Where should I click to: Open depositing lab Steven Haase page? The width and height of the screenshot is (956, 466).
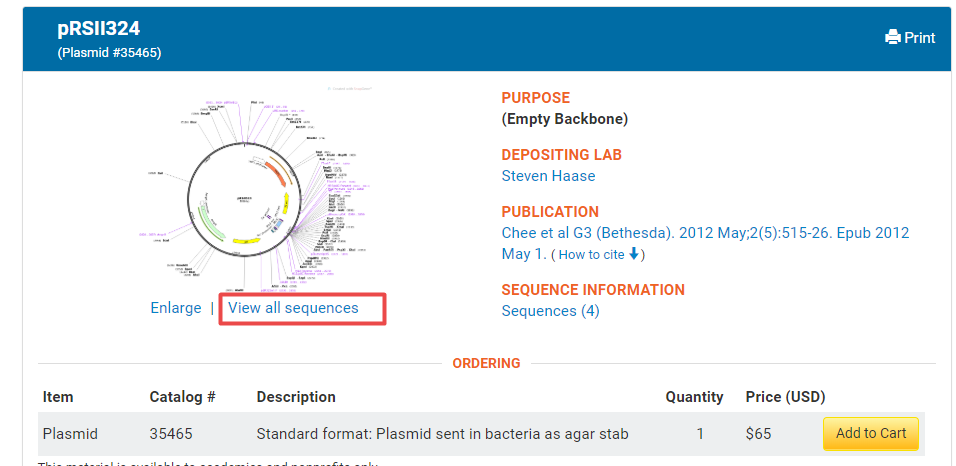(548, 176)
